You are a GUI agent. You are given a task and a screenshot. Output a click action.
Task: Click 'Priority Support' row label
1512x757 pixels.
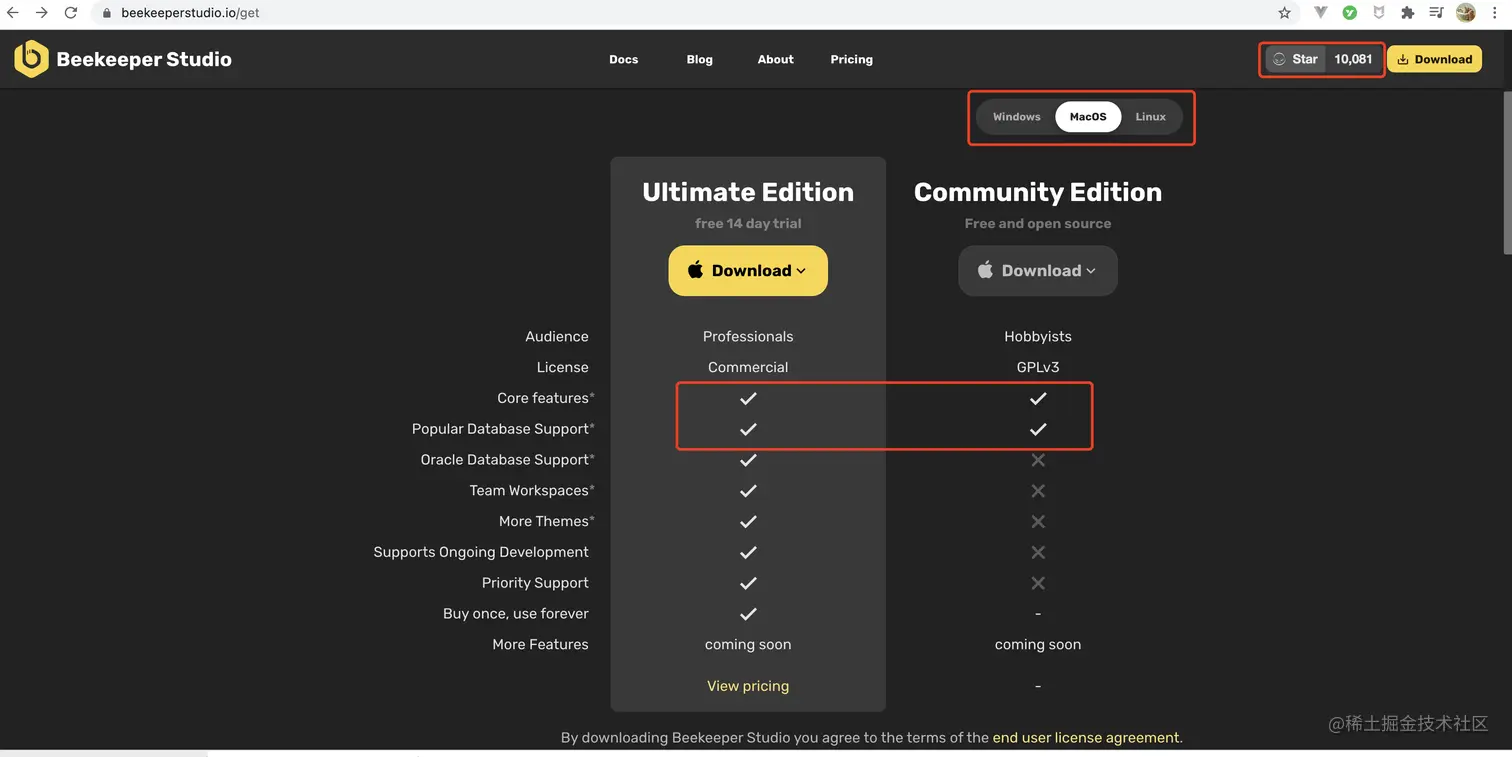pyautogui.click(x=535, y=583)
